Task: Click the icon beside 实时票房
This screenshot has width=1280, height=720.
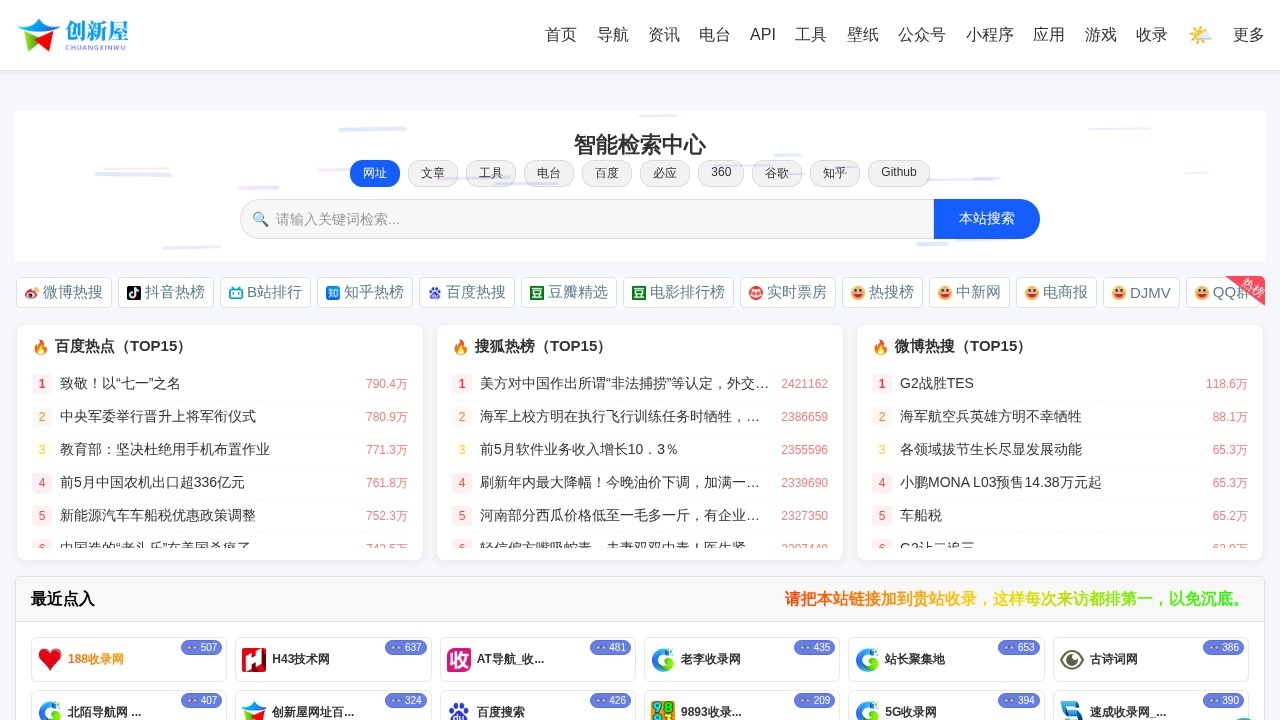Action: pyautogui.click(x=756, y=293)
